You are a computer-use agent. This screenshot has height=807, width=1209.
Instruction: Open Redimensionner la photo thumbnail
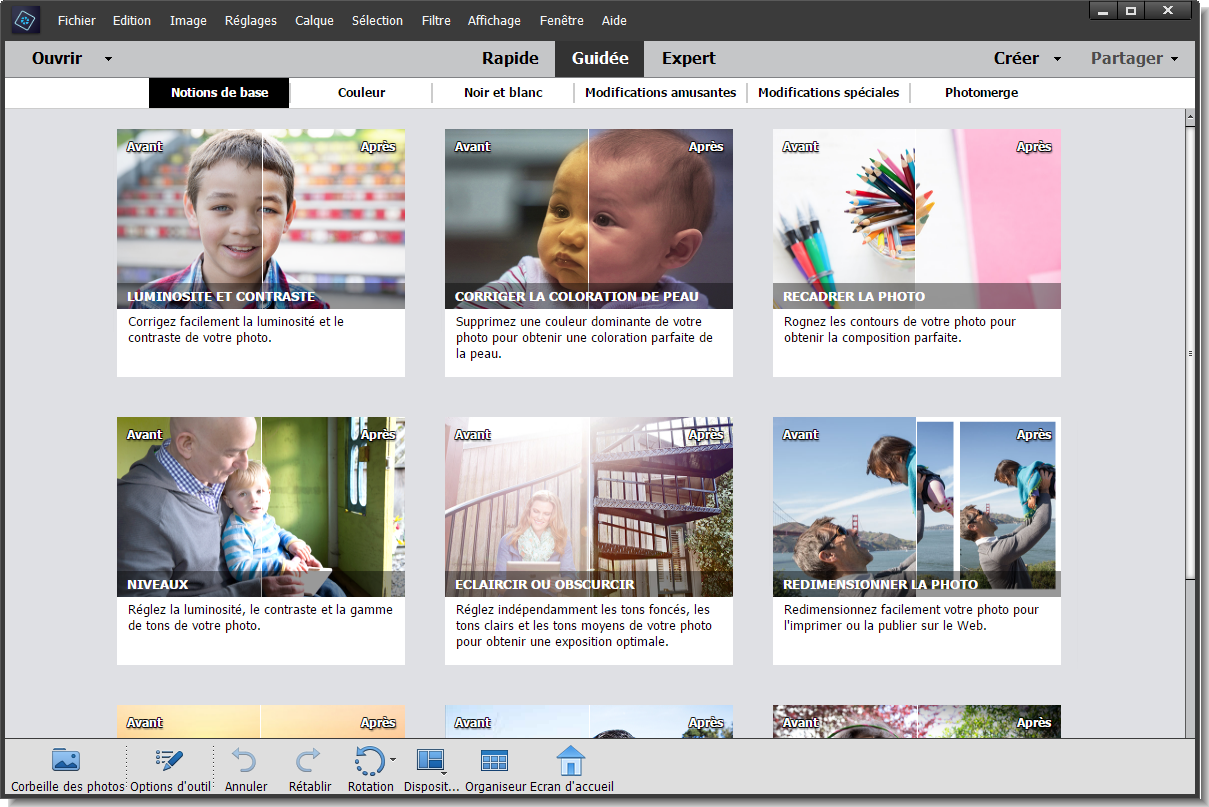tap(917, 507)
